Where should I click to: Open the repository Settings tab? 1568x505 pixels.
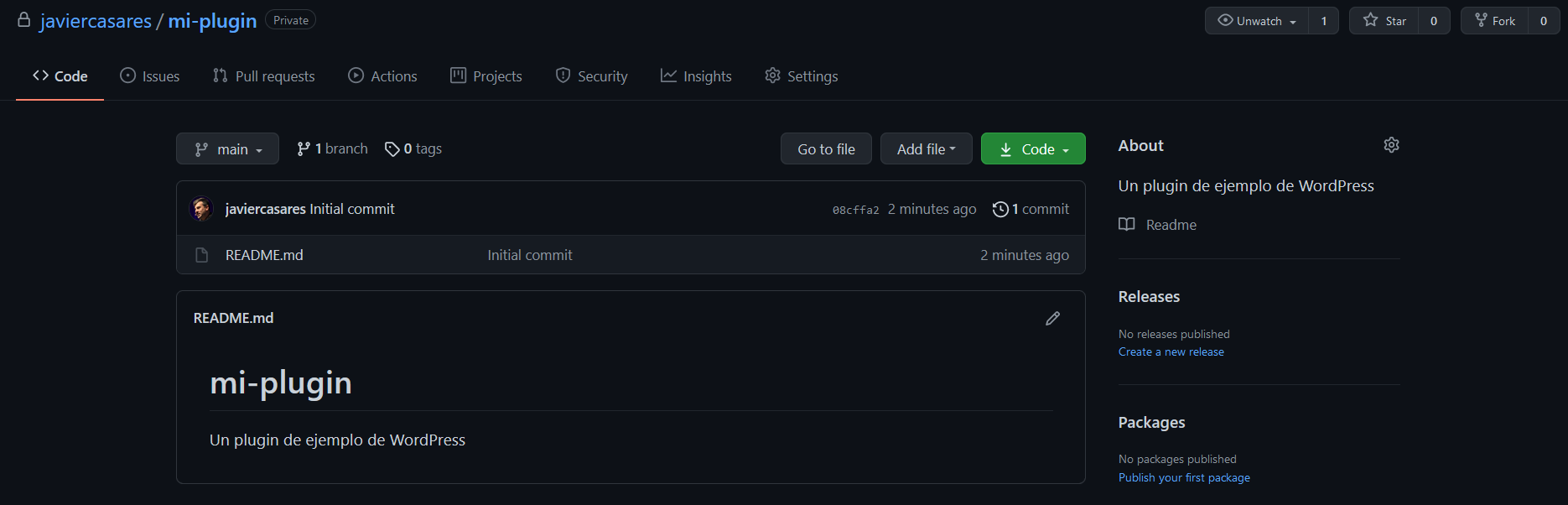802,76
